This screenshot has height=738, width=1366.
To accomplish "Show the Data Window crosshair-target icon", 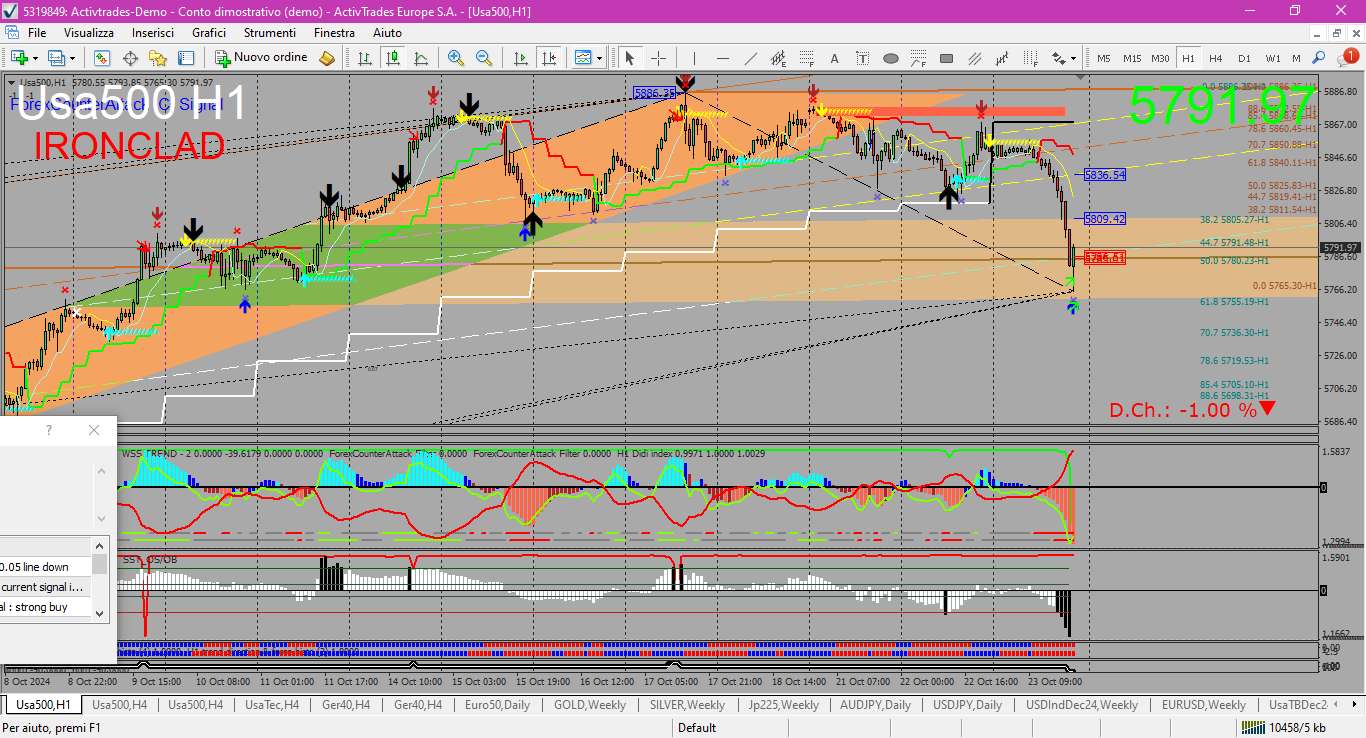I will coord(130,58).
